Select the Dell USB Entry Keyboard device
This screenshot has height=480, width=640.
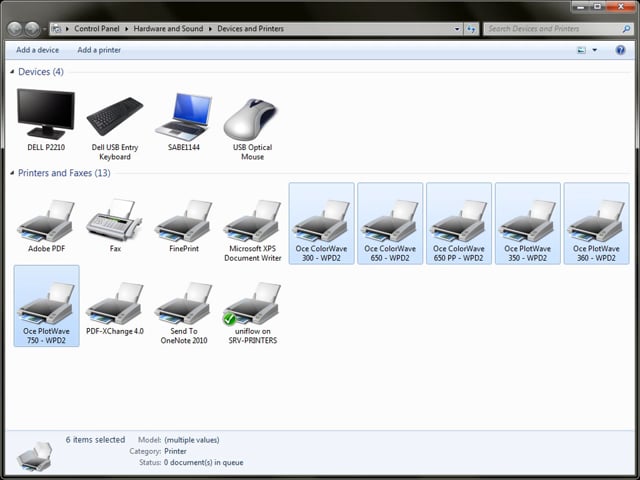115,125
